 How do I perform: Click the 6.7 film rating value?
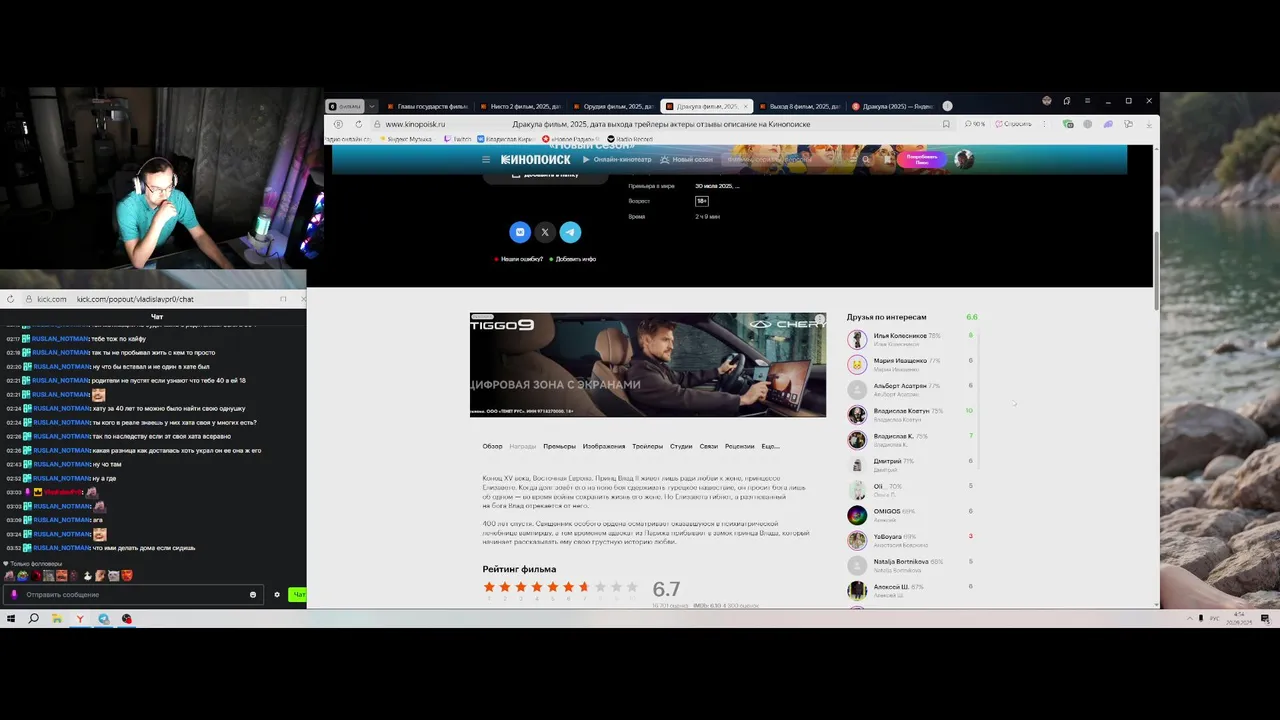point(666,589)
